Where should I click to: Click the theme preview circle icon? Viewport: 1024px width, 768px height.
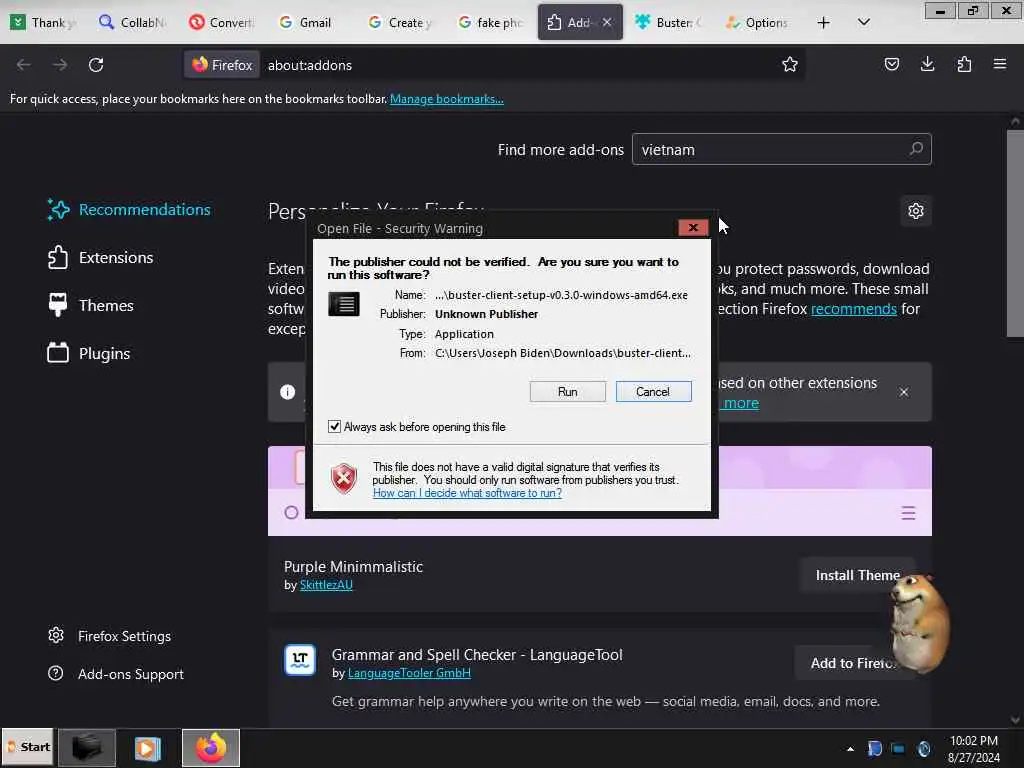coord(292,513)
